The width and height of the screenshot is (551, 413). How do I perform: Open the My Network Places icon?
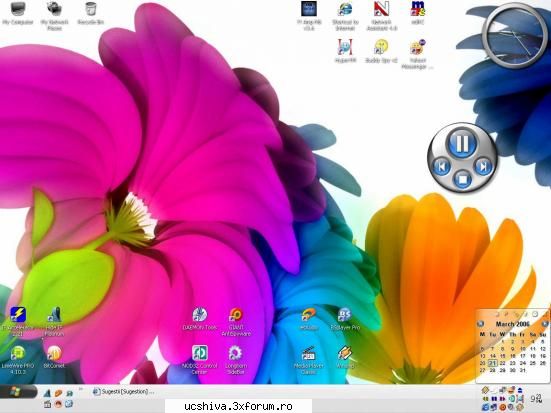54,16
